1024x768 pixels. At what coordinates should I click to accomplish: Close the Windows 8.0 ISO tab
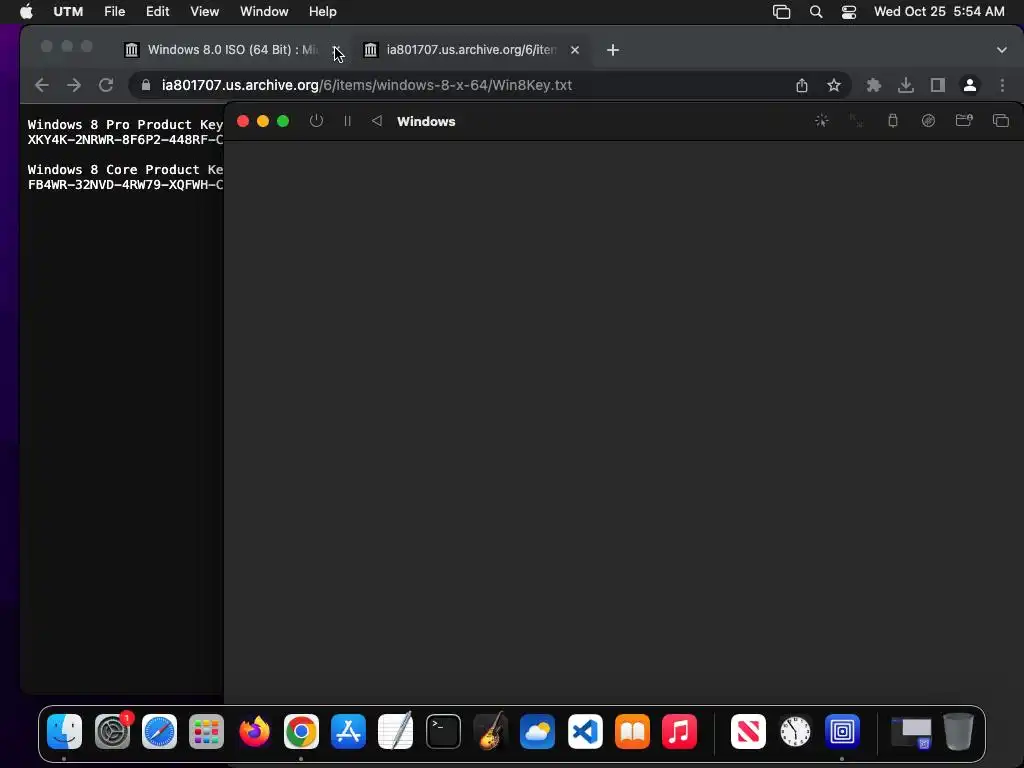pos(336,50)
